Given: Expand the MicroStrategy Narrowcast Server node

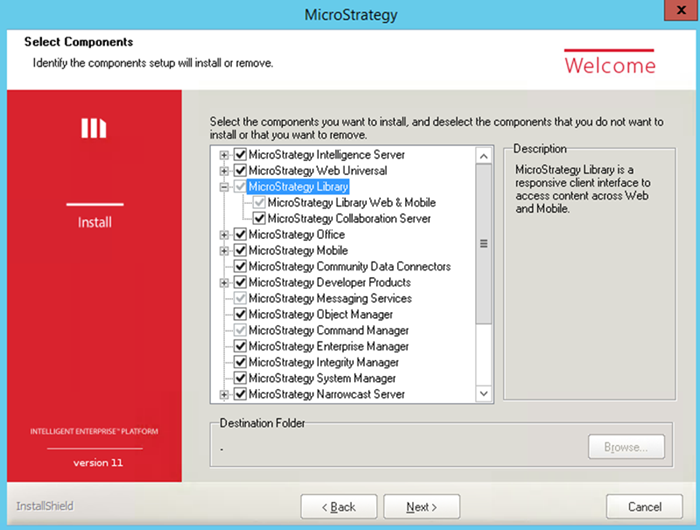Looking at the screenshot, I should click(x=224, y=395).
